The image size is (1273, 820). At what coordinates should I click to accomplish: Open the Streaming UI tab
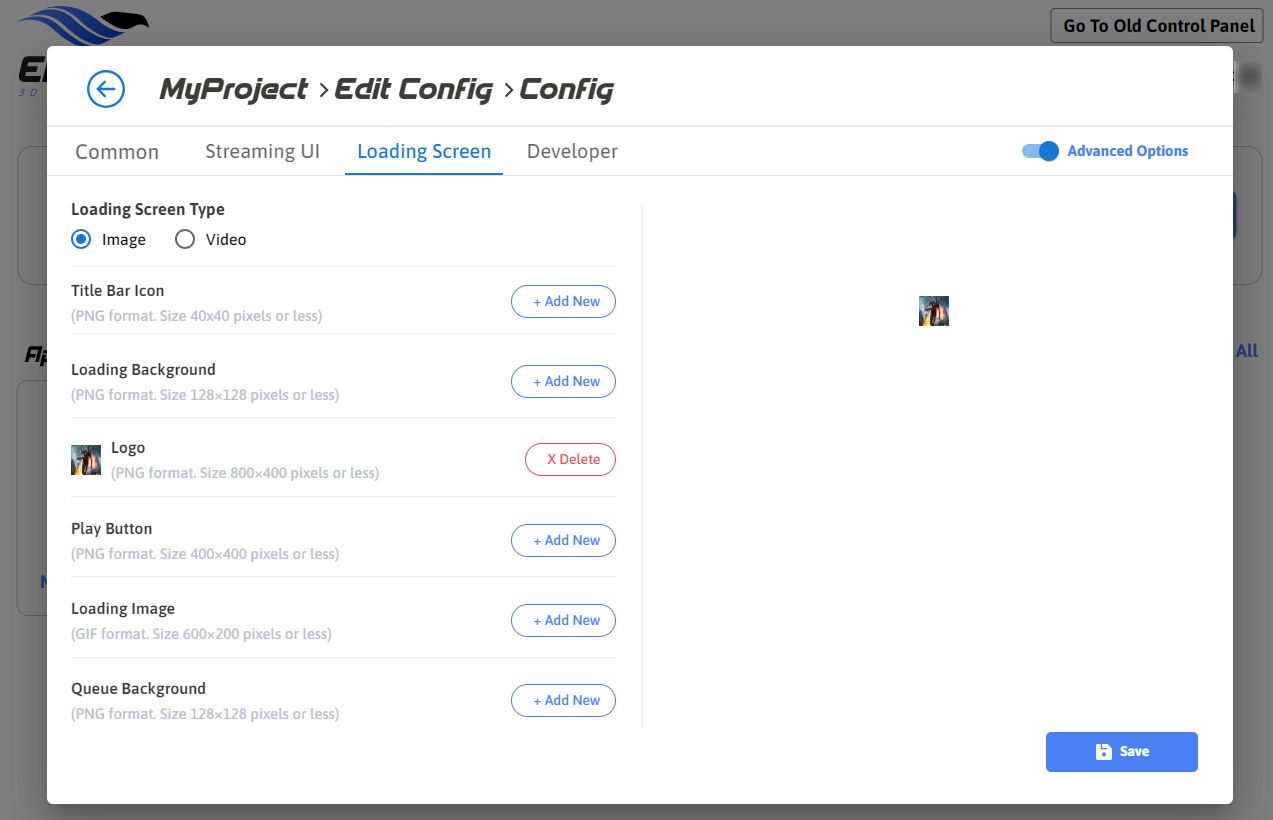pyautogui.click(x=262, y=152)
